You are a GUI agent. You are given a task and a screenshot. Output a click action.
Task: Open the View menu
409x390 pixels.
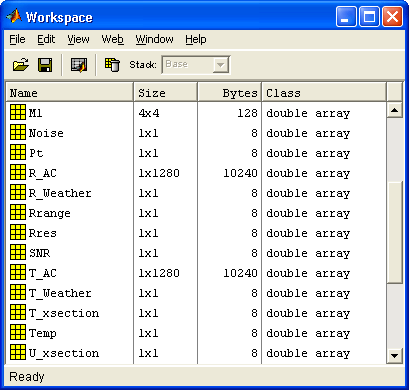tap(78, 39)
